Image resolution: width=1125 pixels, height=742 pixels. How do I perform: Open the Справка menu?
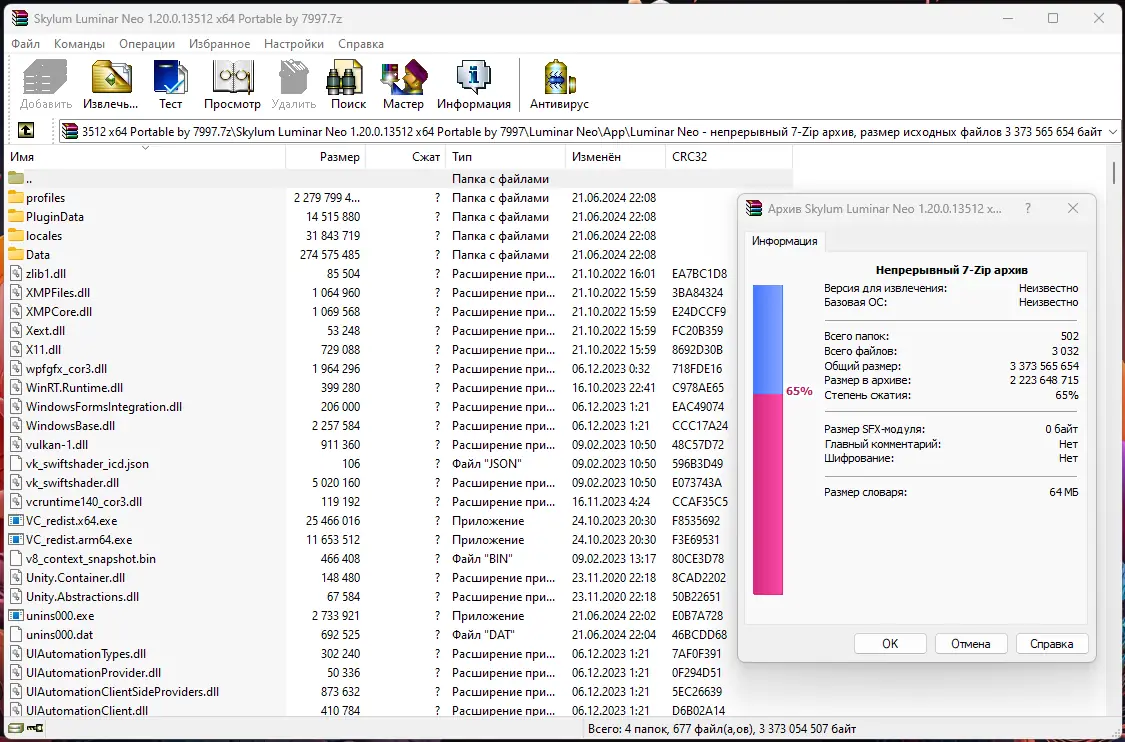361,44
